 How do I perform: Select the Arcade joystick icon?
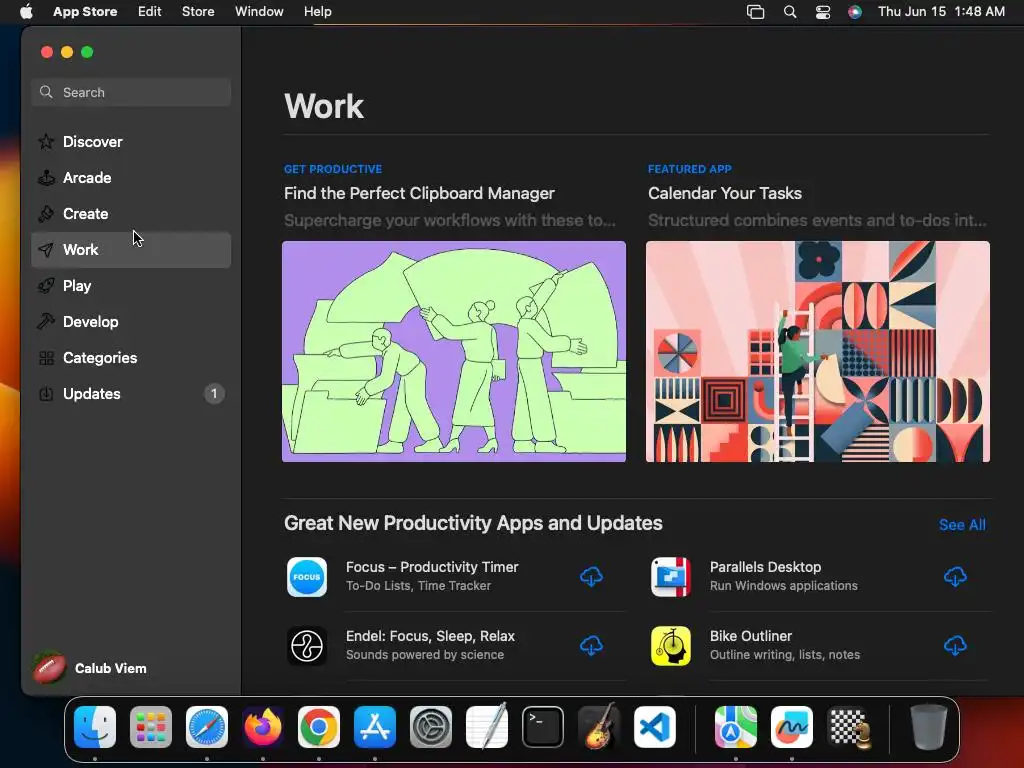pos(46,178)
